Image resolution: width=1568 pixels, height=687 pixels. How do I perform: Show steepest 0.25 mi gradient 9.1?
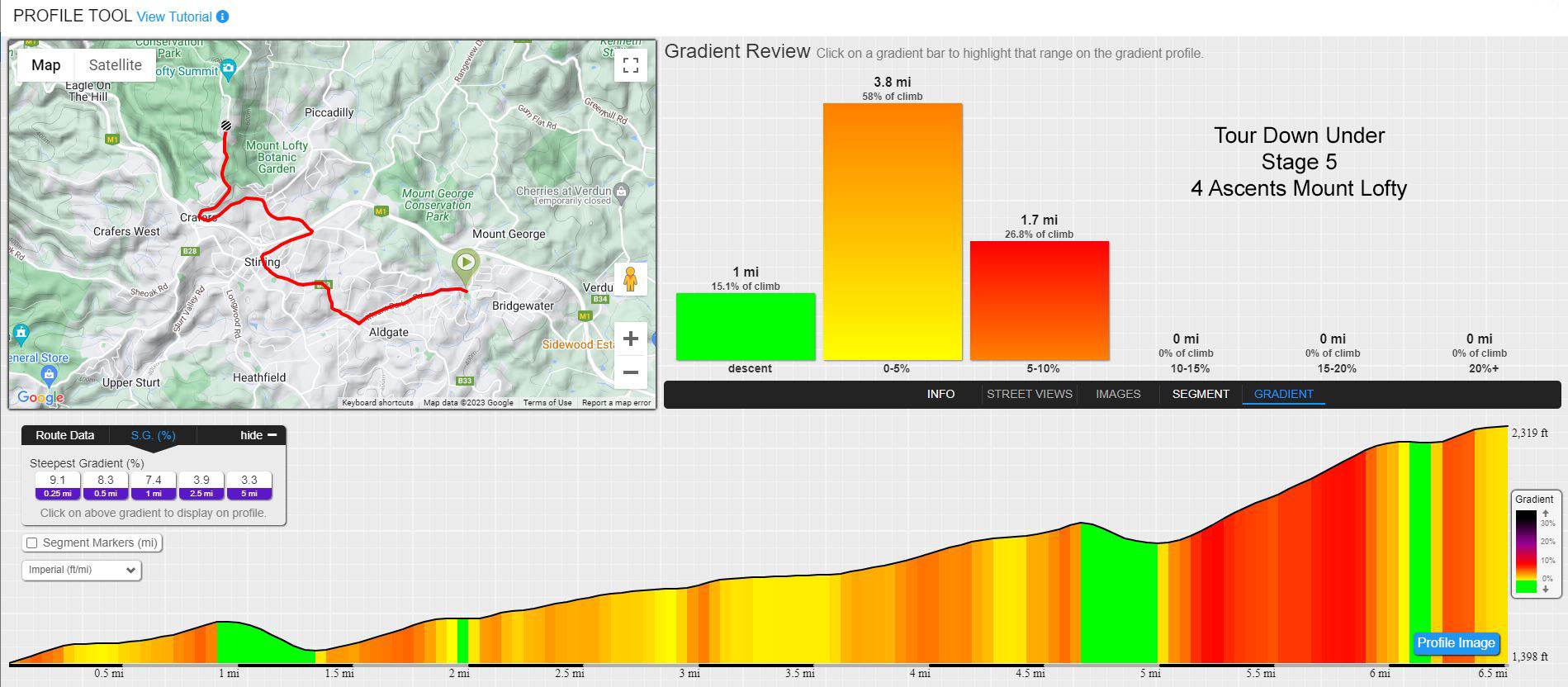tap(58, 486)
